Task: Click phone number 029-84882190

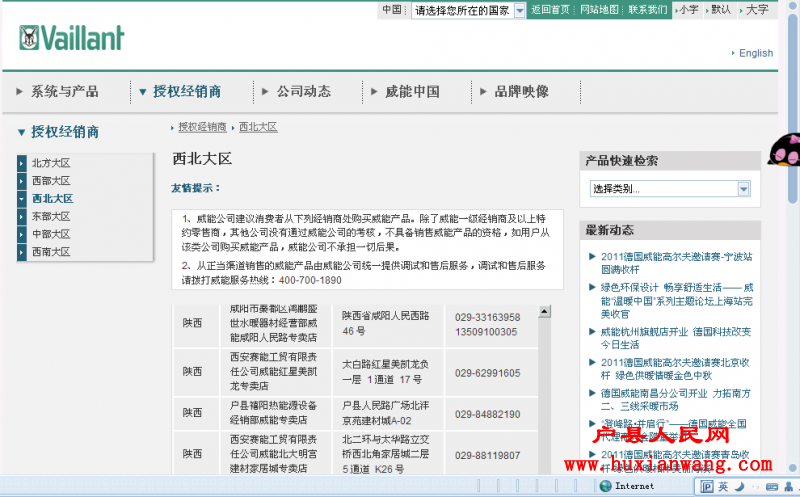Action: pyautogui.click(x=487, y=414)
